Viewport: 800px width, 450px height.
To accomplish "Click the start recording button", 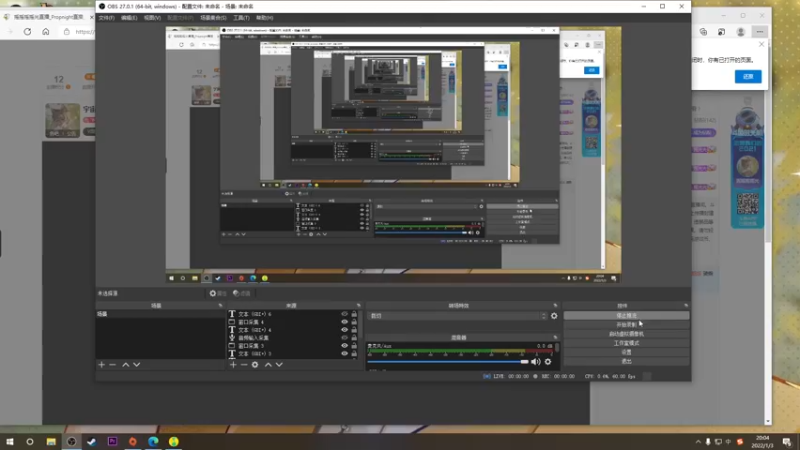I will [626, 324].
